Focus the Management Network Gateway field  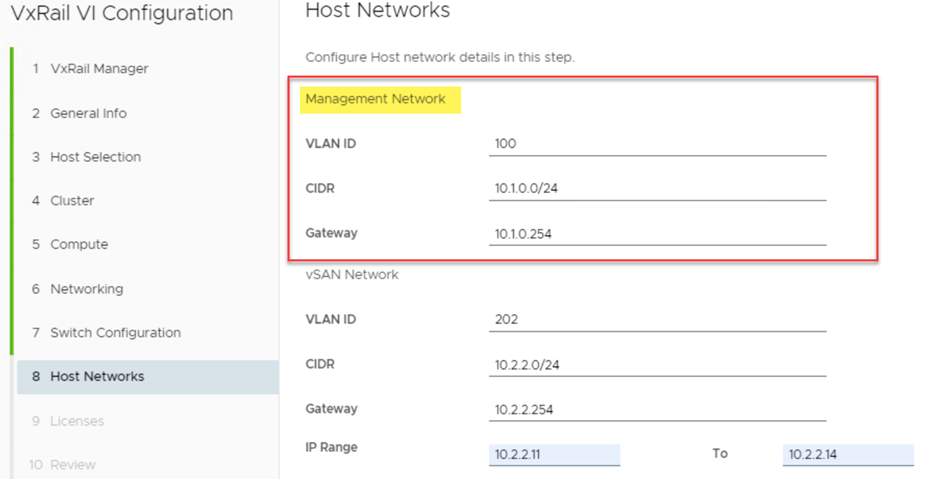point(657,234)
